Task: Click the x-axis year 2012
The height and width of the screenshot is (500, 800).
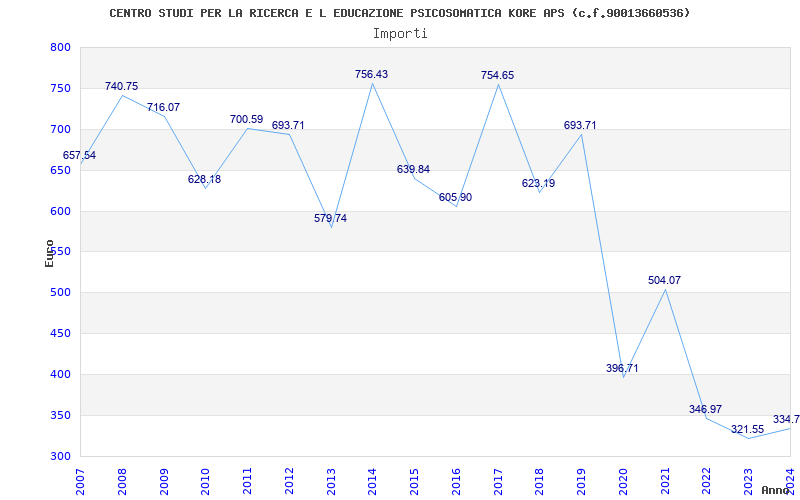Action: point(289,481)
